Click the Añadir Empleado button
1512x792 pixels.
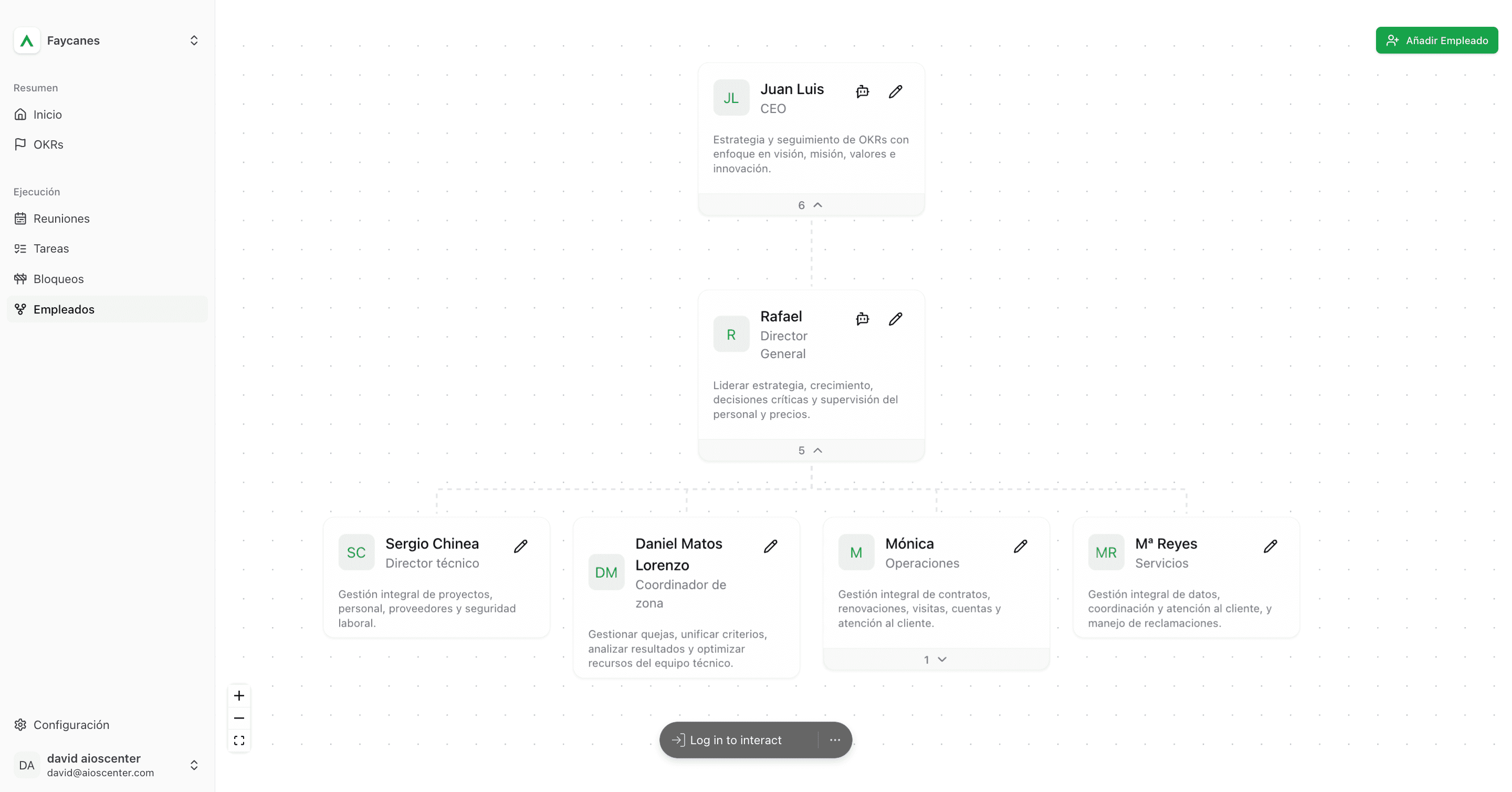tap(1437, 40)
